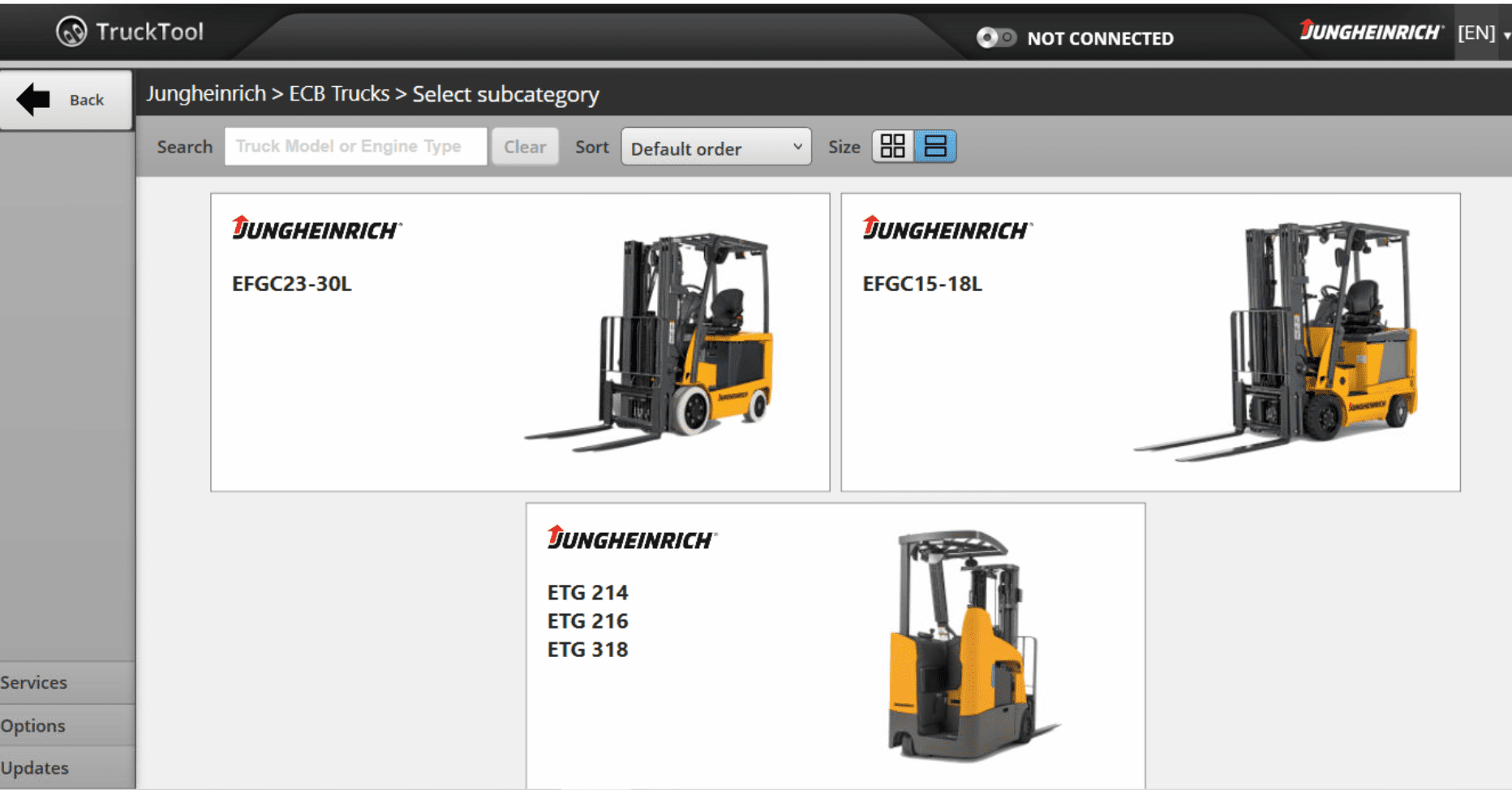
Task: Expand the [EN] language selector
Action: click(x=1478, y=32)
